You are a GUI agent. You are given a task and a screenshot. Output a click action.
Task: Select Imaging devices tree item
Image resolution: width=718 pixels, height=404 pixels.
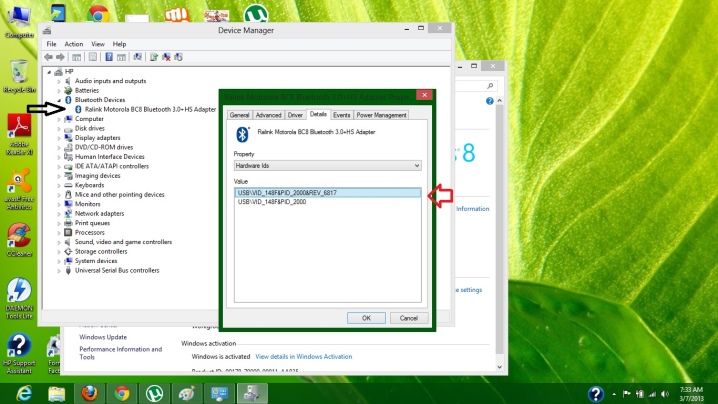[98, 175]
